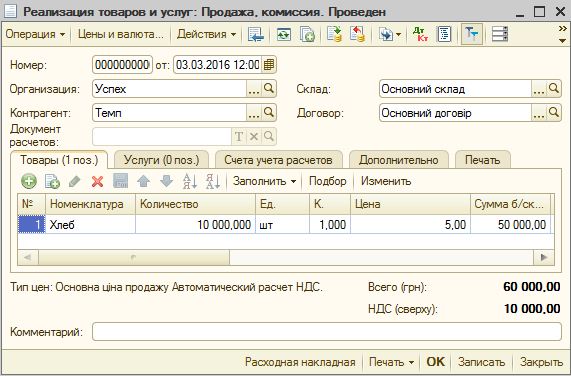Click the Номер input field
Viewport: 571px width, 376px height.
pos(122,65)
